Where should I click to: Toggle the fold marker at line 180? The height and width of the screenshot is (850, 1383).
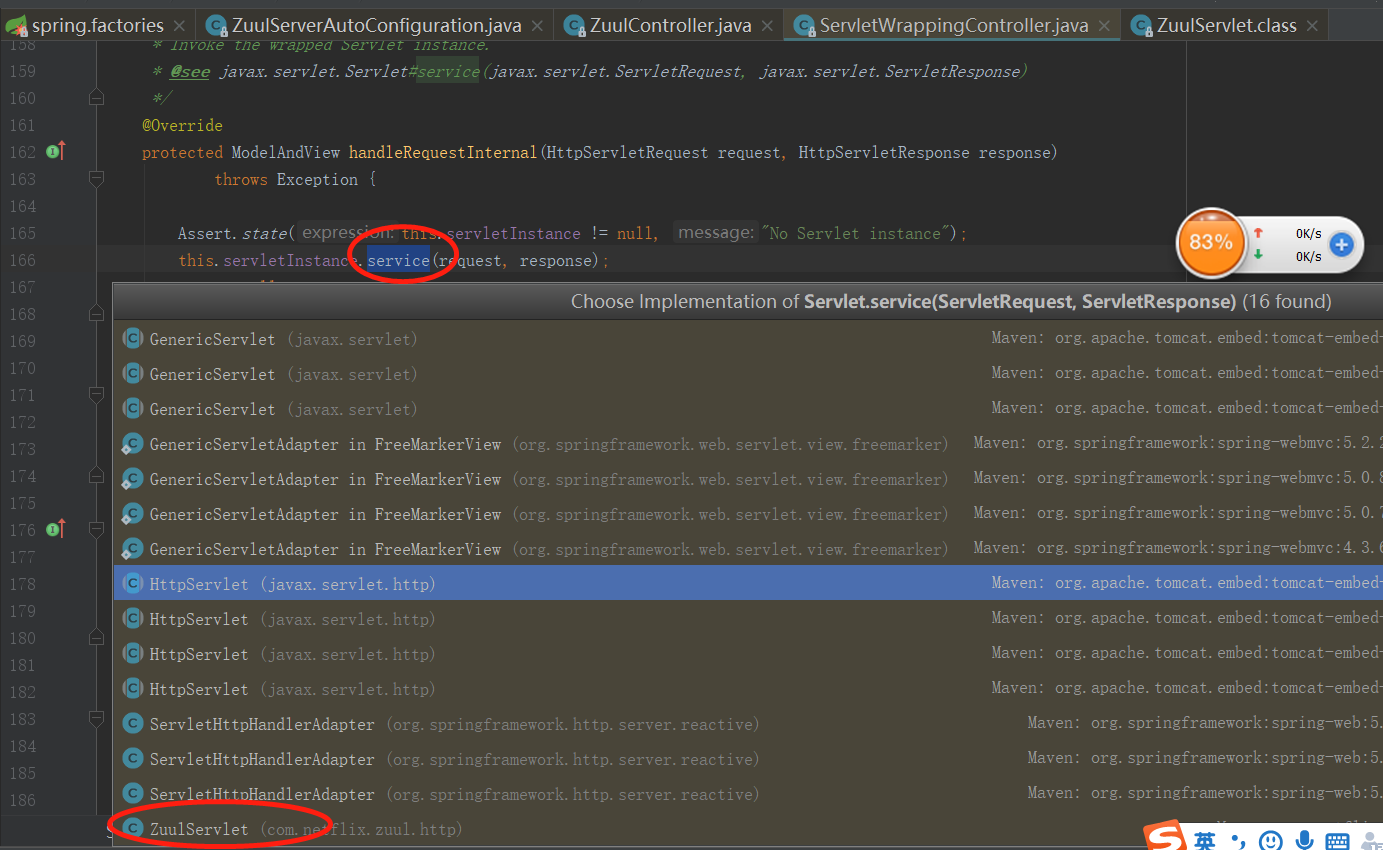tap(96, 638)
